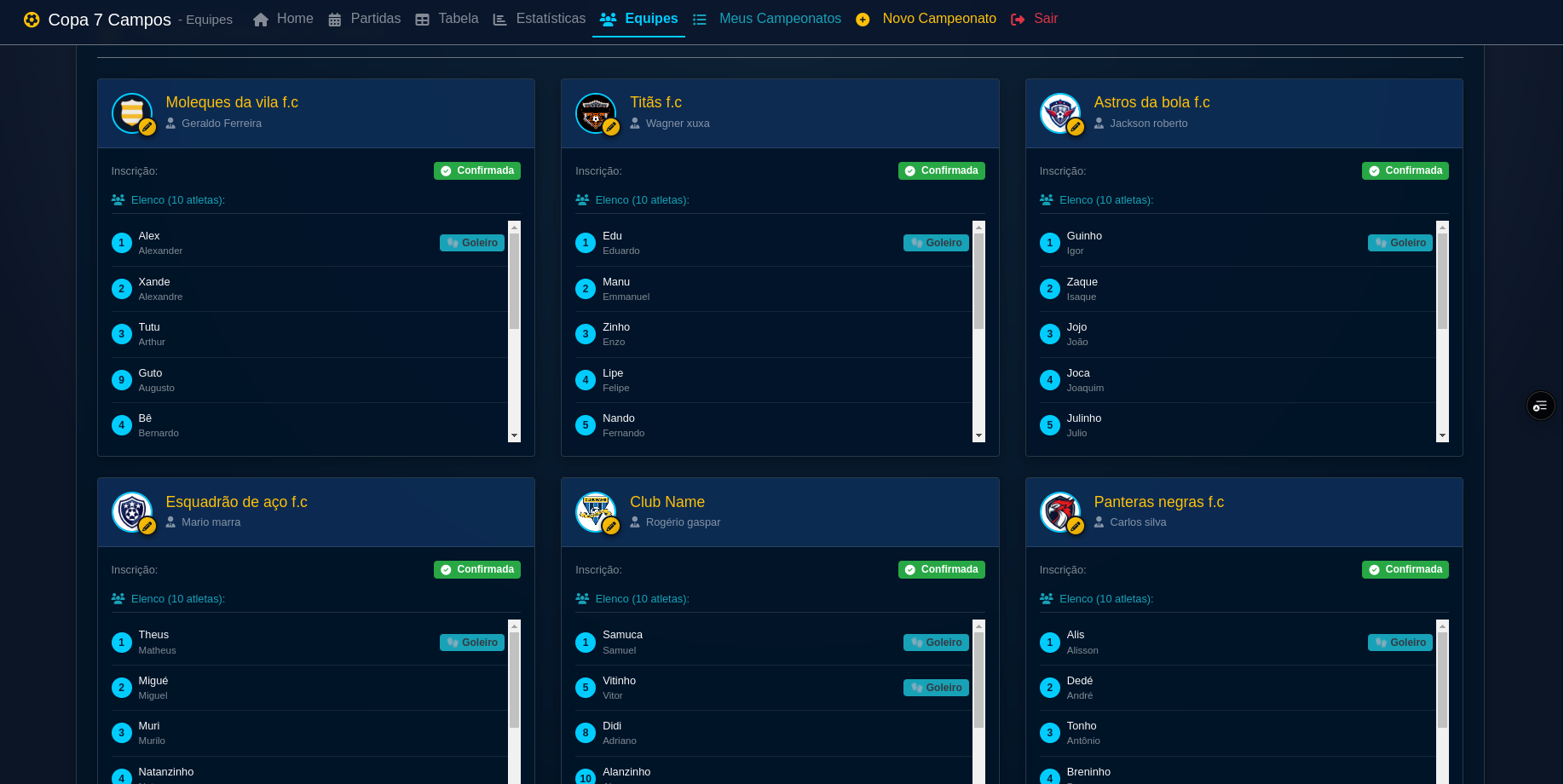Edit the Esquadrão de aço f.c badge
This screenshot has height=784, width=1564.
pyautogui.click(x=147, y=526)
